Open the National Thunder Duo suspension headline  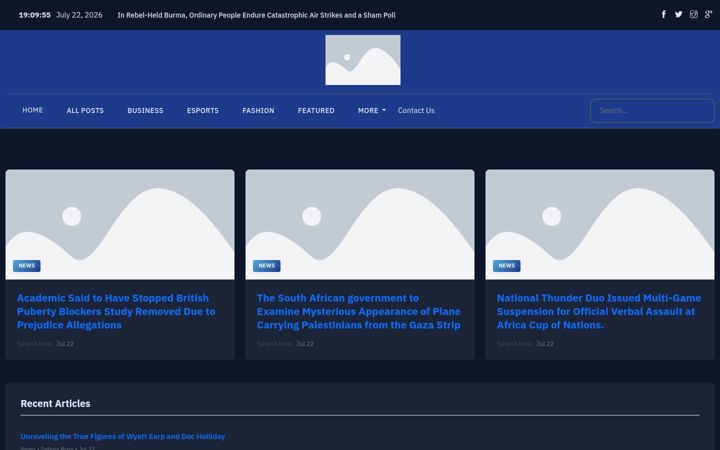(599, 311)
